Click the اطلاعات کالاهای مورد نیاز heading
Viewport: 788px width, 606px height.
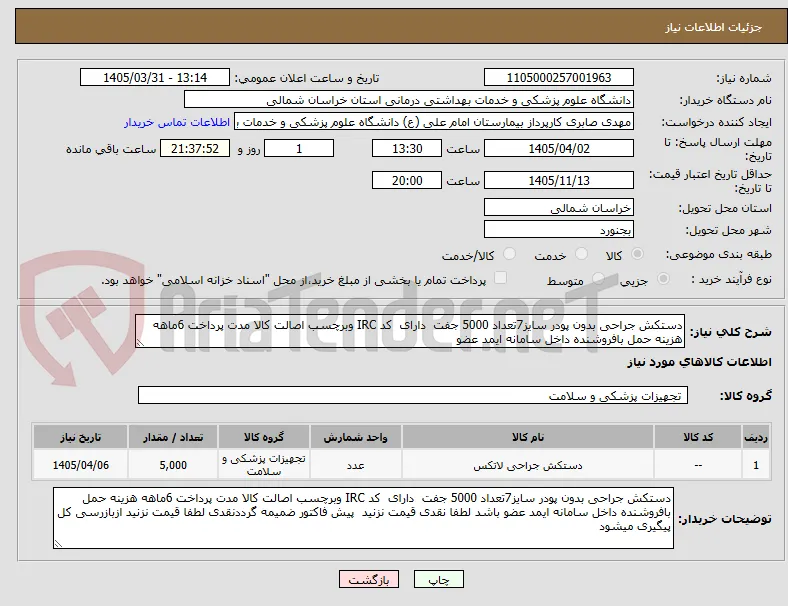click(699, 362)
